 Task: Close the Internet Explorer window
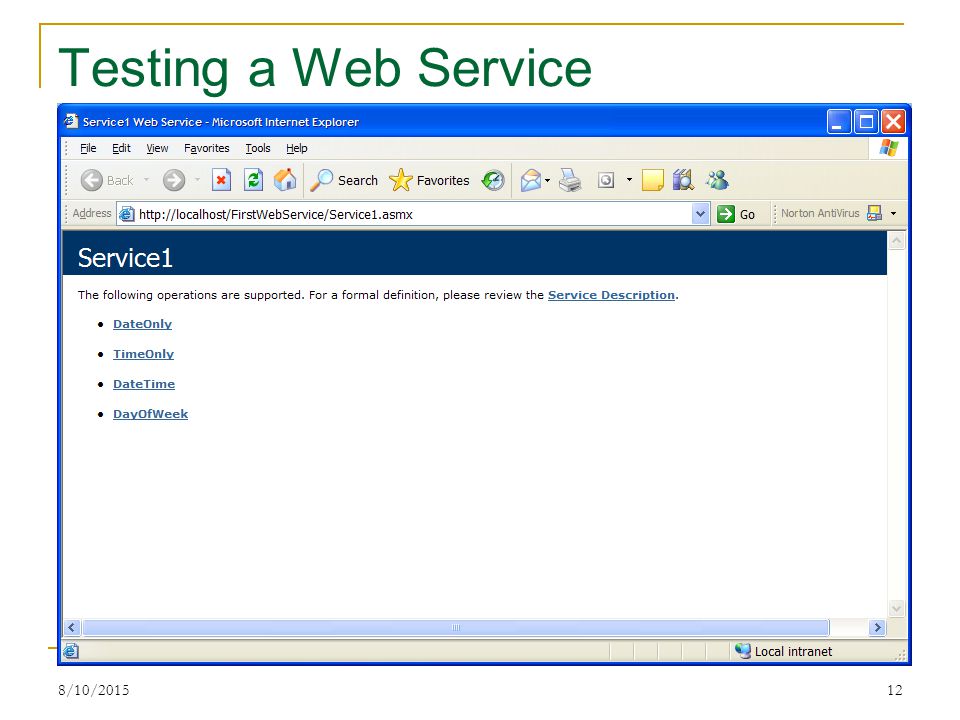pyautogui.click(x=893, y=121)
